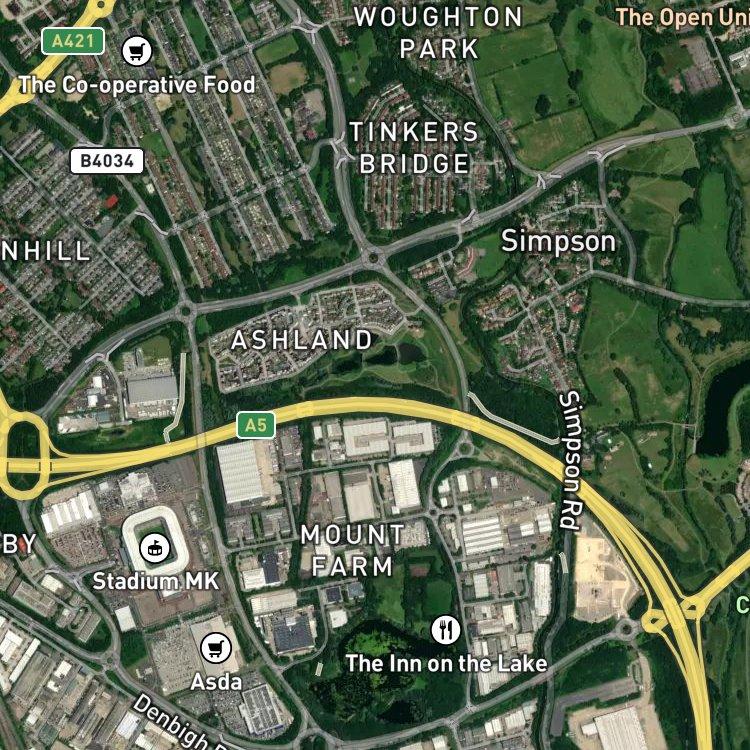Click the large white-roofed warehouse beside the A5

click(240, 472)
